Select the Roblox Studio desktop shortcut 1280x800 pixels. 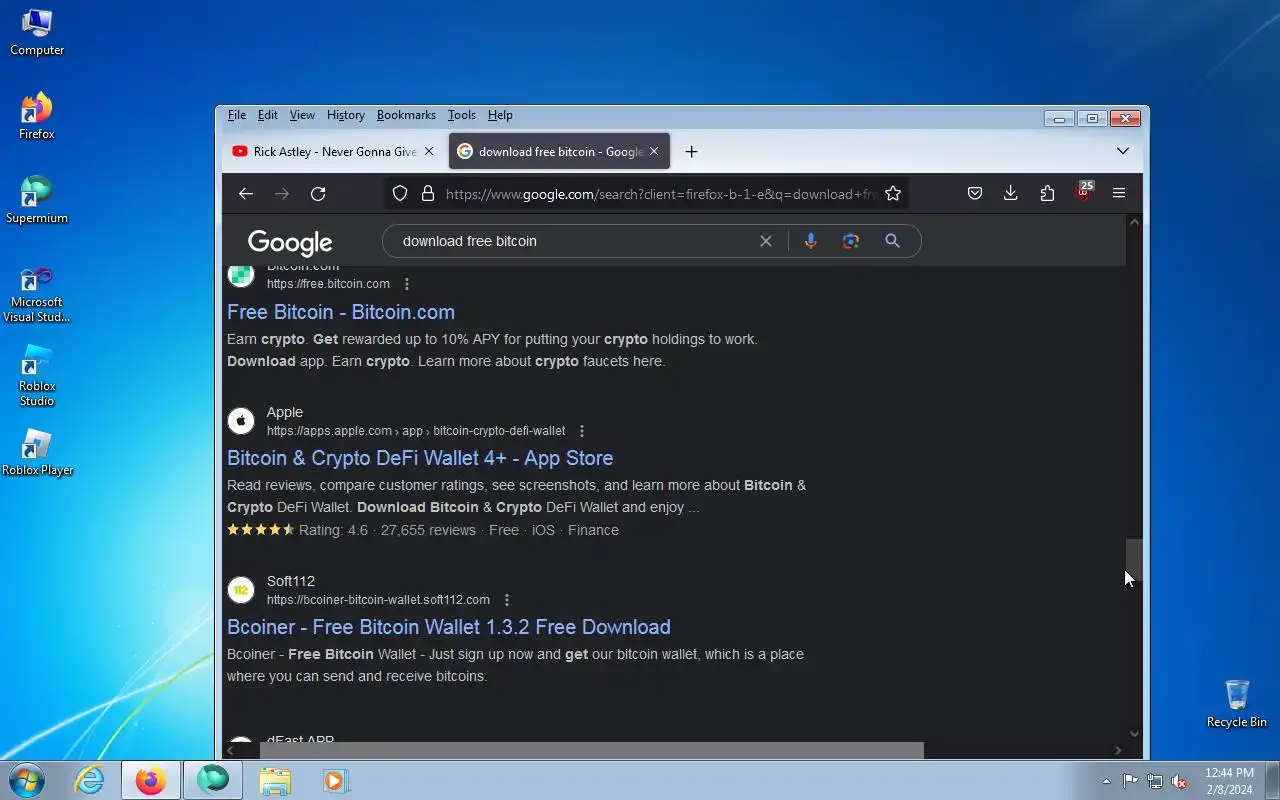click(x=37, y=376)
